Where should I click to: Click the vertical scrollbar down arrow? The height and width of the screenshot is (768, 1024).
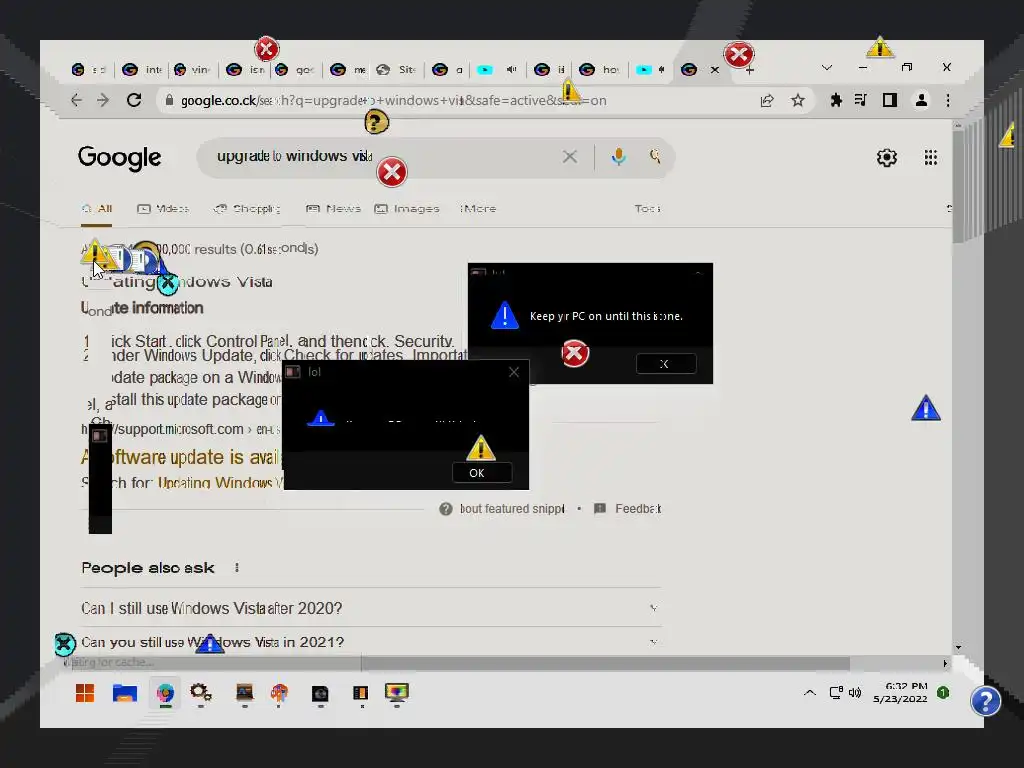(958, 647)
